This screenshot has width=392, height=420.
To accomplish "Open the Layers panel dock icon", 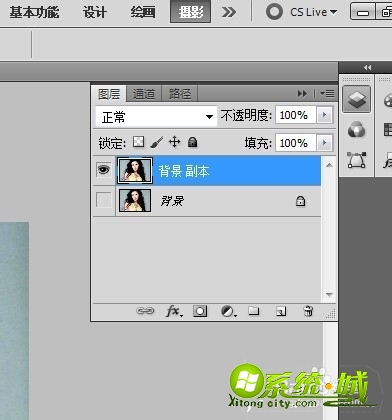I will [x=356, y=99].
